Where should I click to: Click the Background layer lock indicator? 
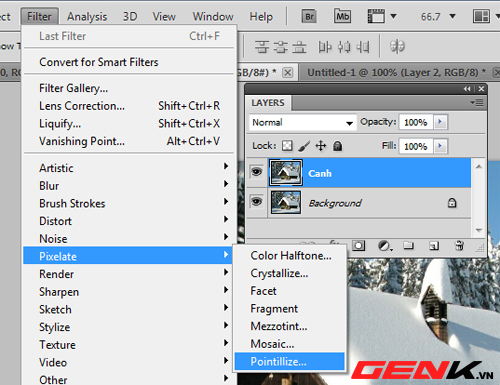452,203
